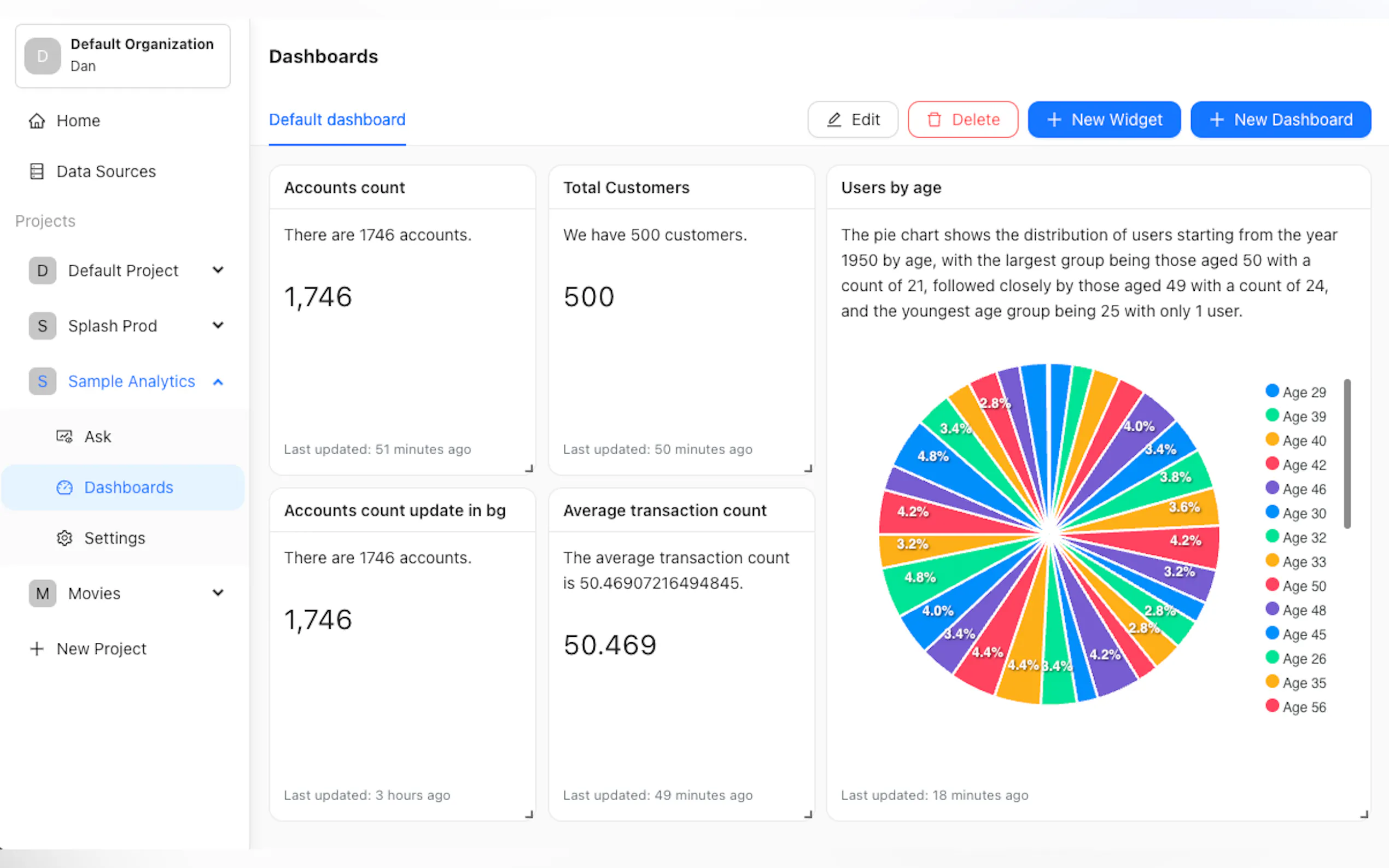
Task: Expand the Default Project chevron
Action: point(218,270)
